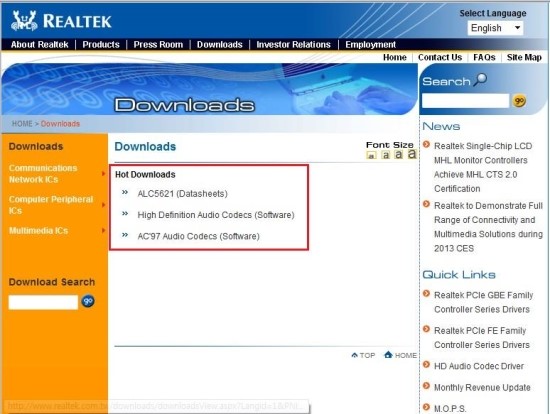Click the bullet icon beside AC'97 Audio Codecs
The height and width of the screenshot is (414, 550).
(x=125, y=235)
